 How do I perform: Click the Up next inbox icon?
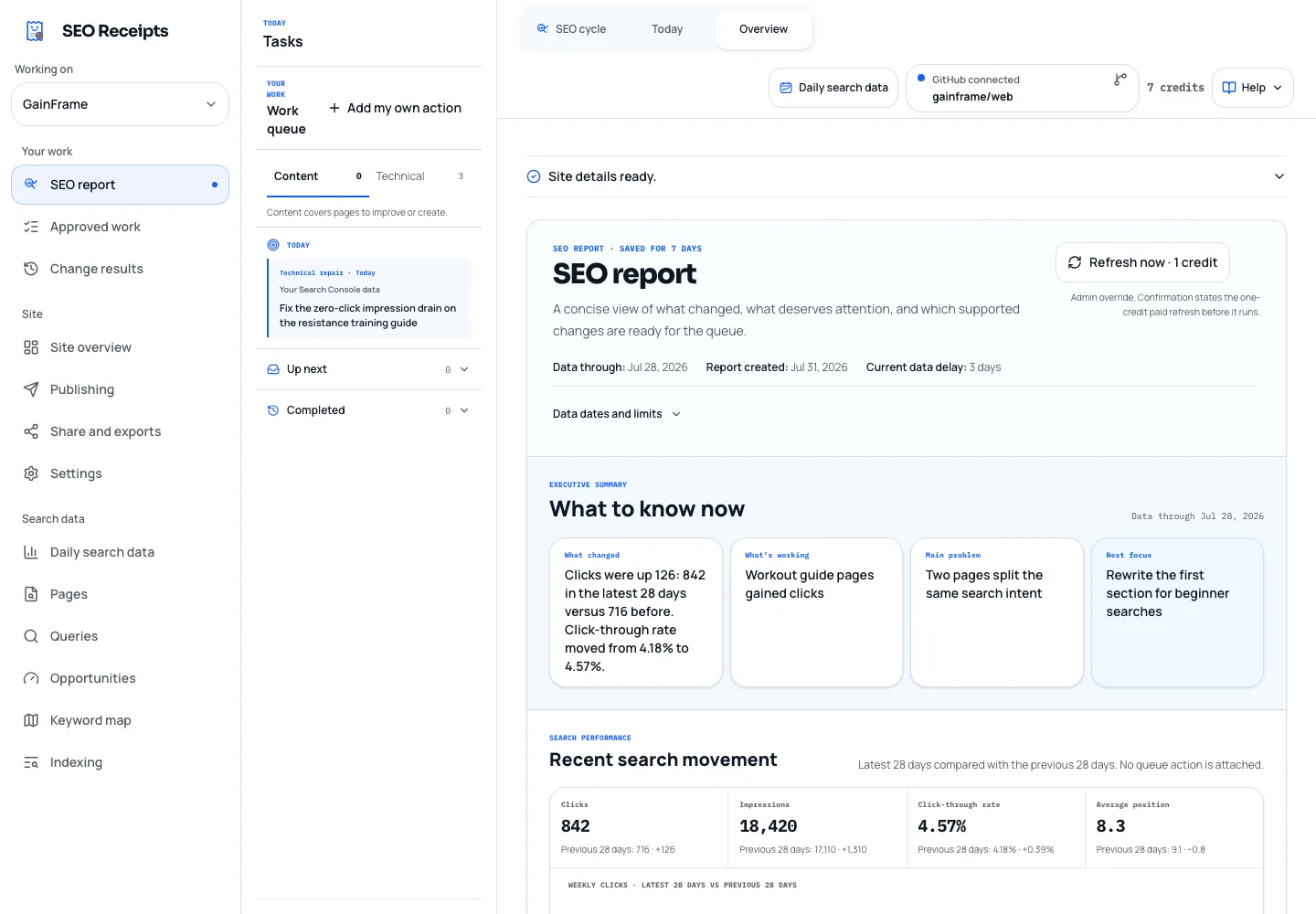coord(273,369)
